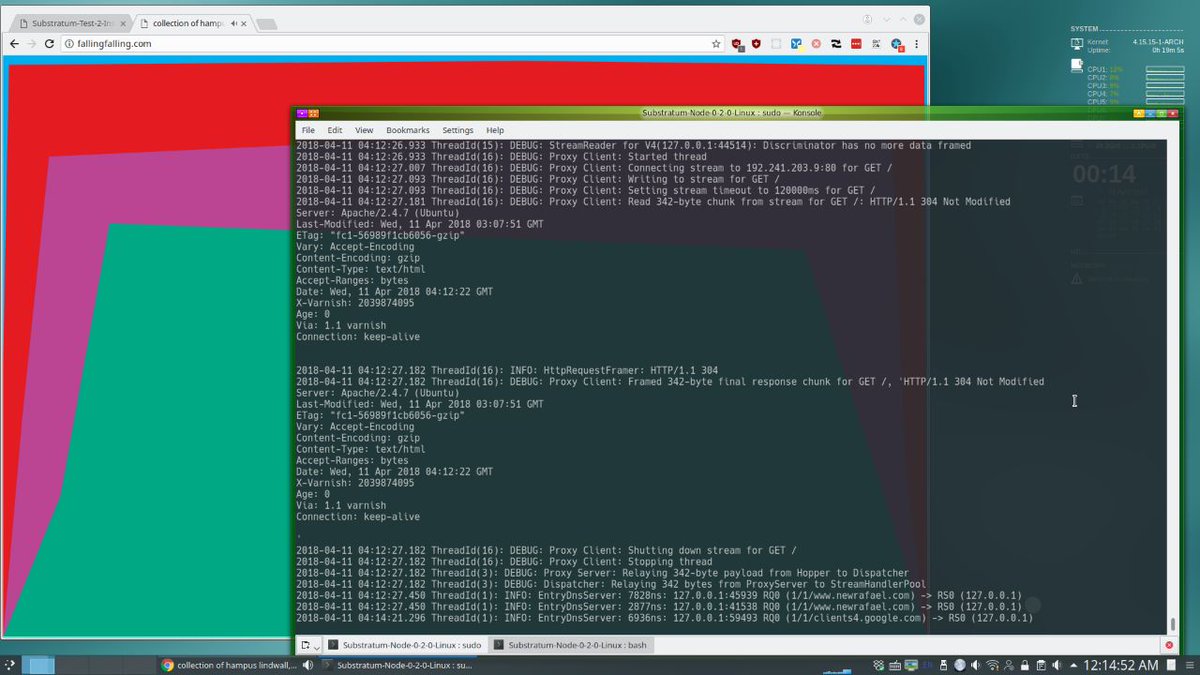Activate 'collection of hampus lindwall' taskbar entry

(230, 665)
